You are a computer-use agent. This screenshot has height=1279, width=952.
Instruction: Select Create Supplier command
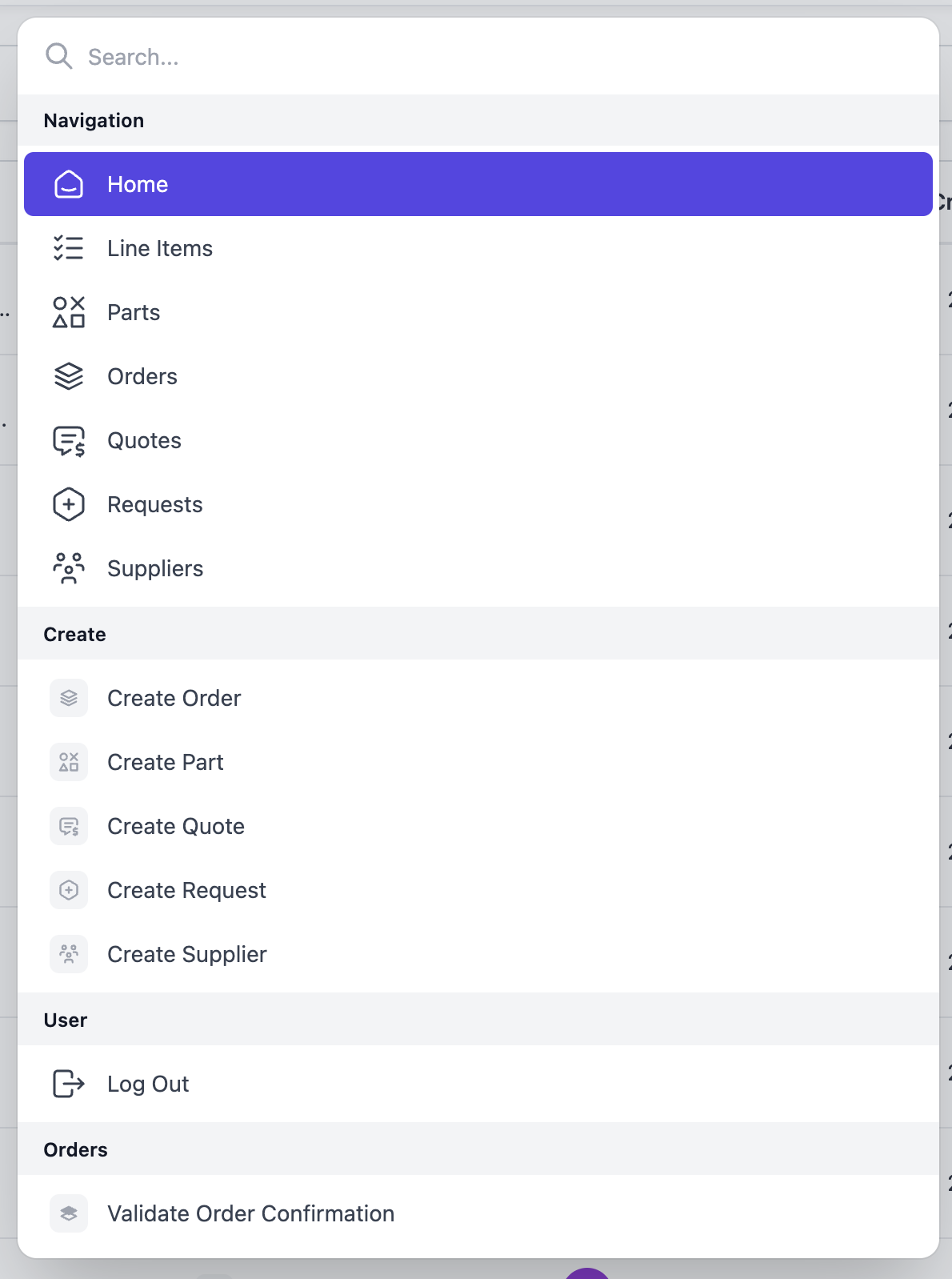[187, 954]
